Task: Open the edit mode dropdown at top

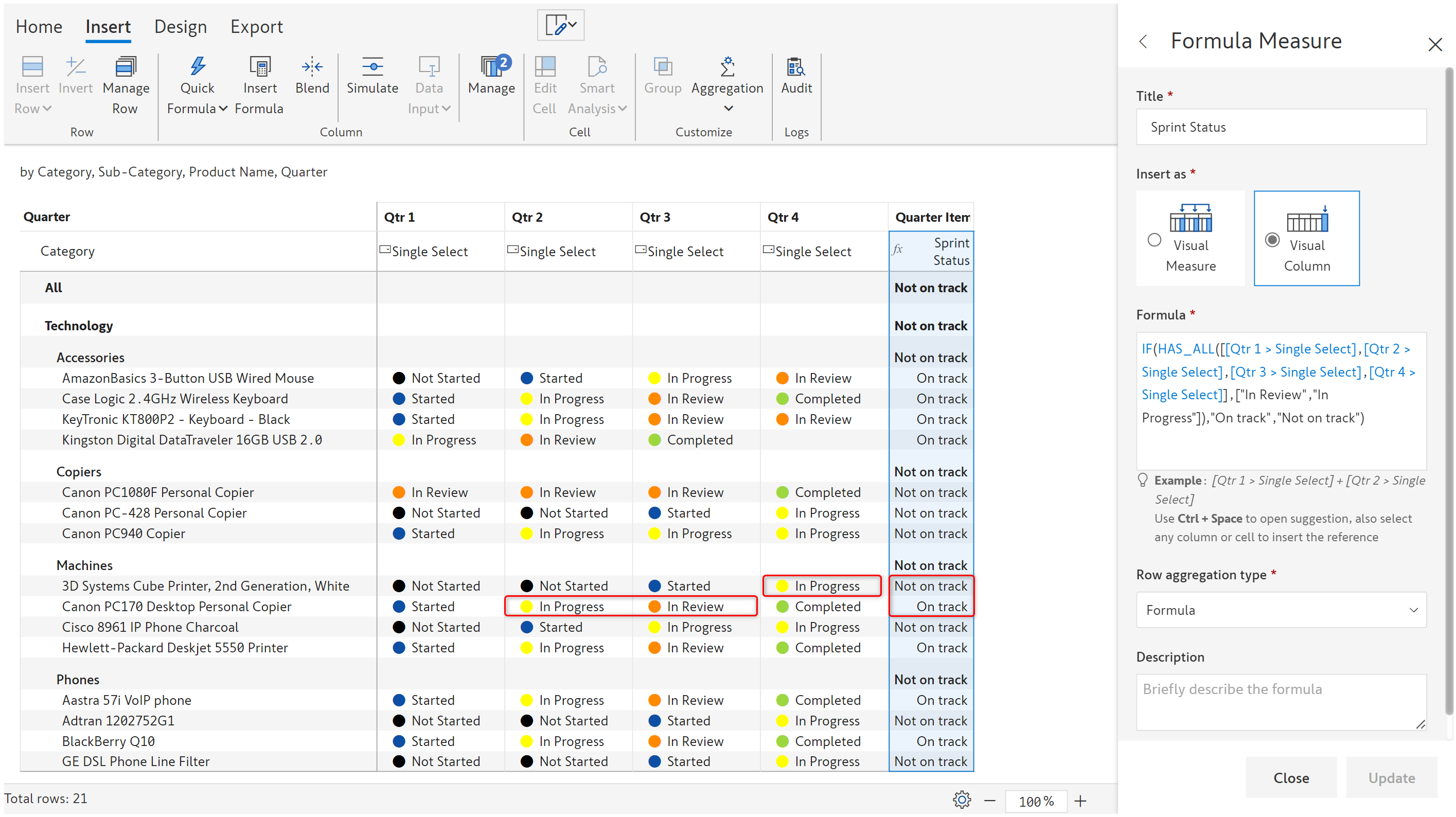Action: pos(560,25)
